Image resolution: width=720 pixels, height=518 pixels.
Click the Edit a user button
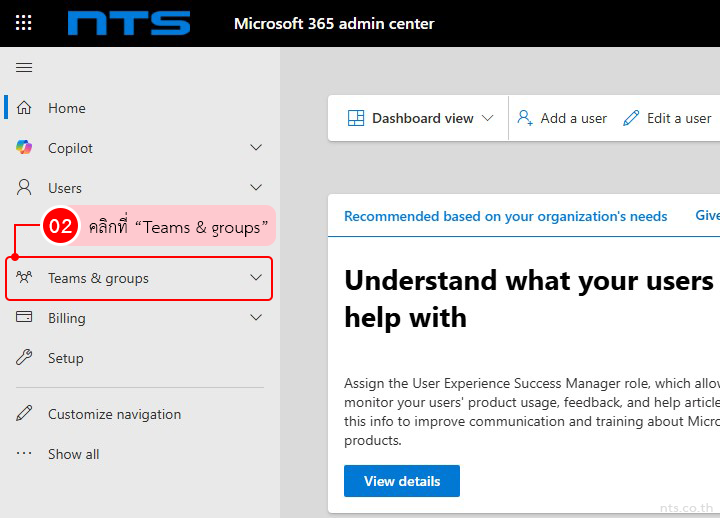pyautogui.click(x=667, y=118)
